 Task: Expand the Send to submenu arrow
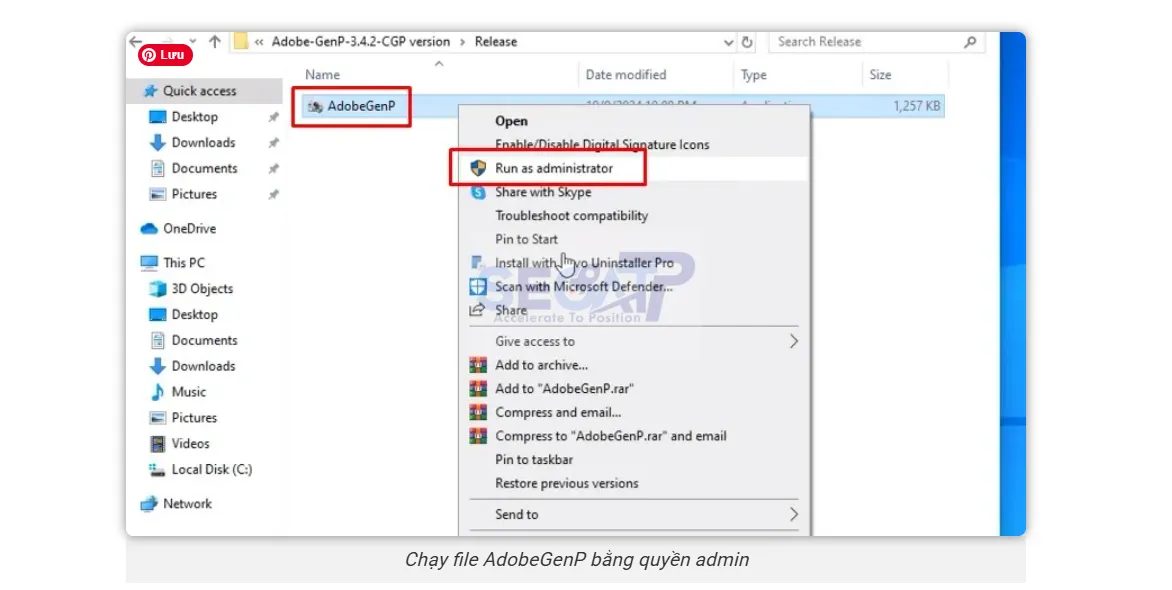pyautogui.click(x=793, y=514)
